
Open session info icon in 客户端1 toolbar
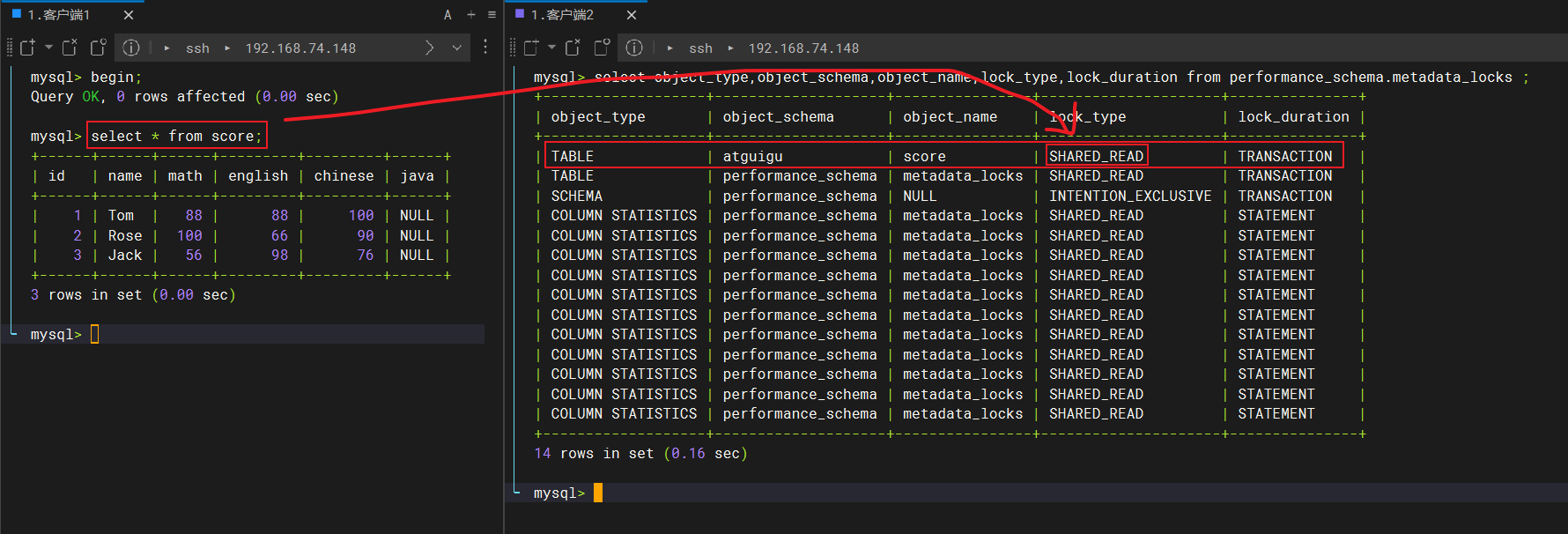[131, 48]
